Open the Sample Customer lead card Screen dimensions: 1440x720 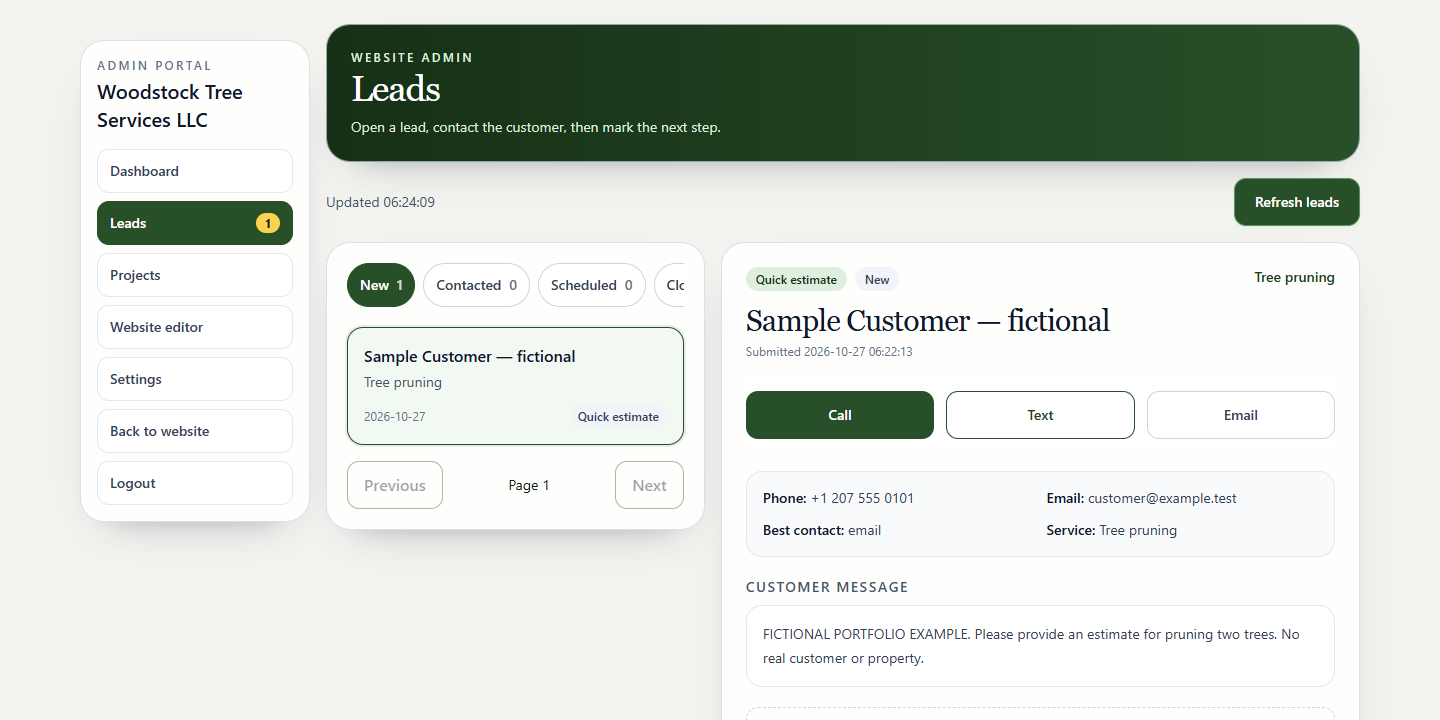tap(515, 386)
